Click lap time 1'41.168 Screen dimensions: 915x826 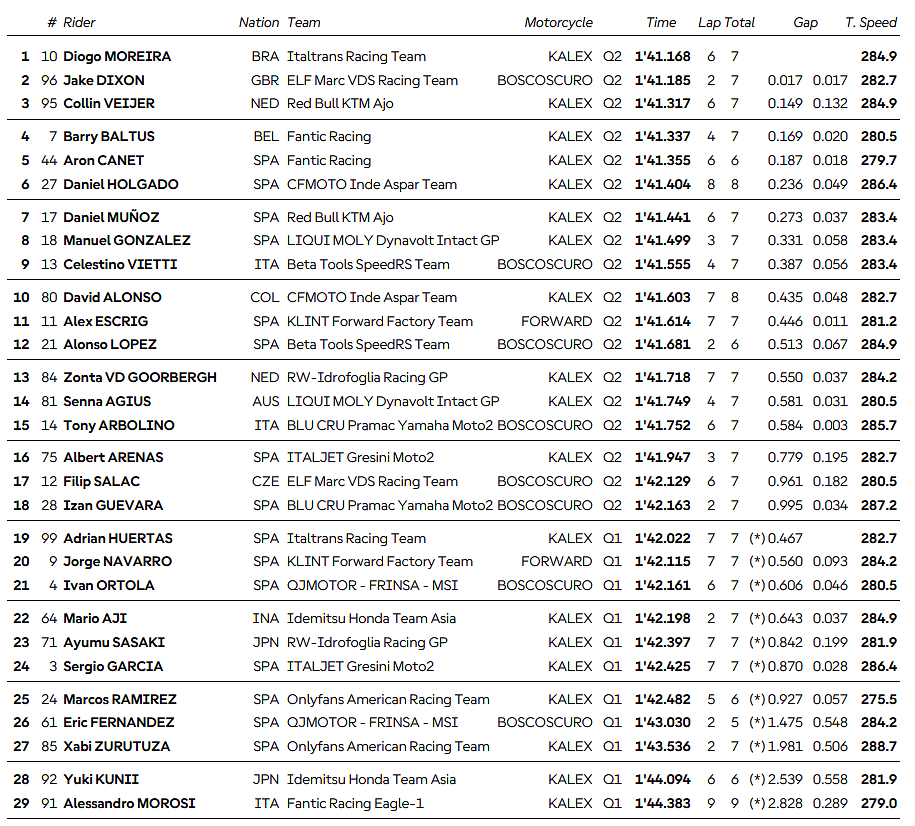pyautogui.click(x=662, y=57)
